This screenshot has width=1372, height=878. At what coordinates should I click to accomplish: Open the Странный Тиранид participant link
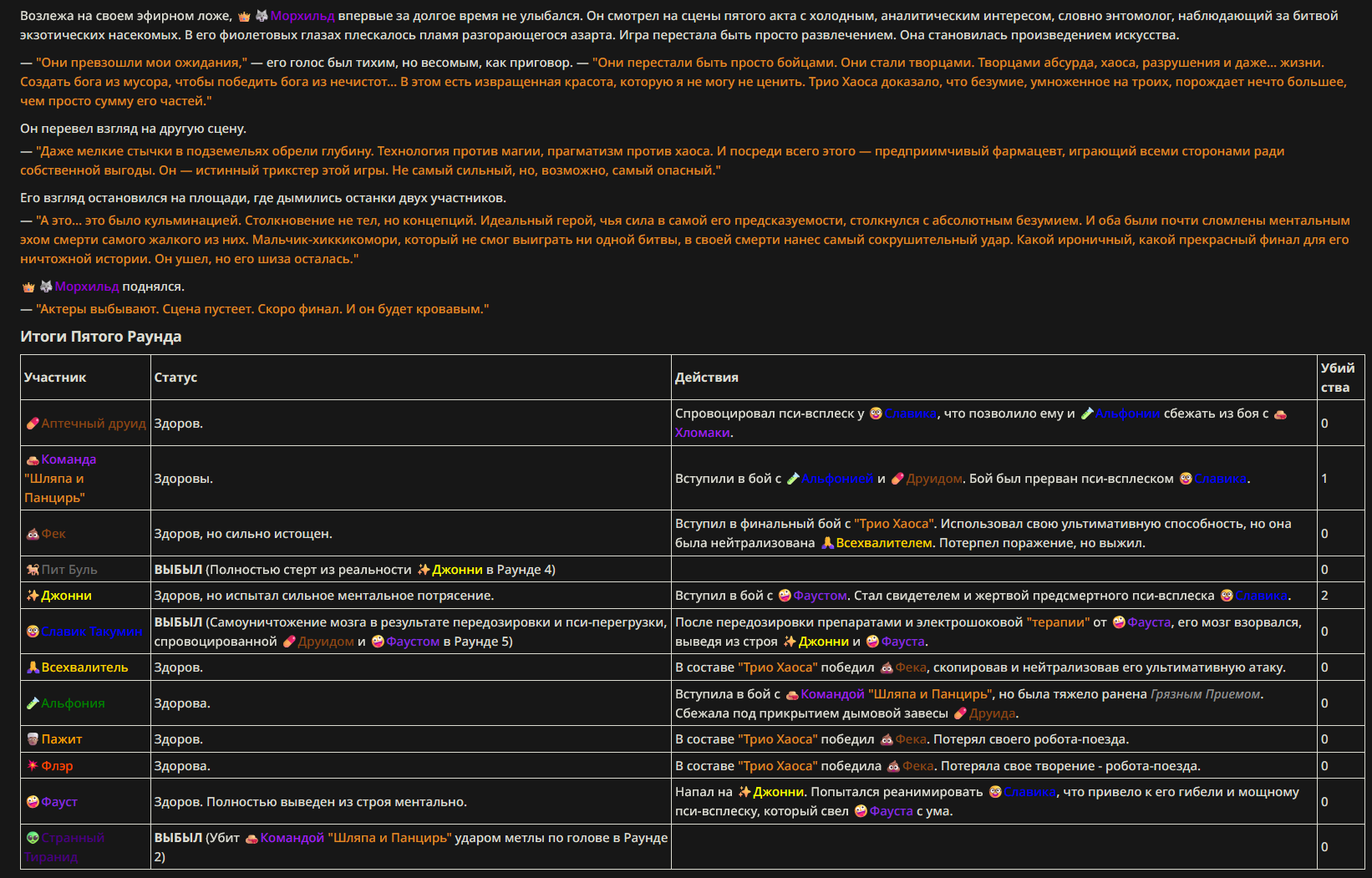pyautogui.click(x=64, y=847)
